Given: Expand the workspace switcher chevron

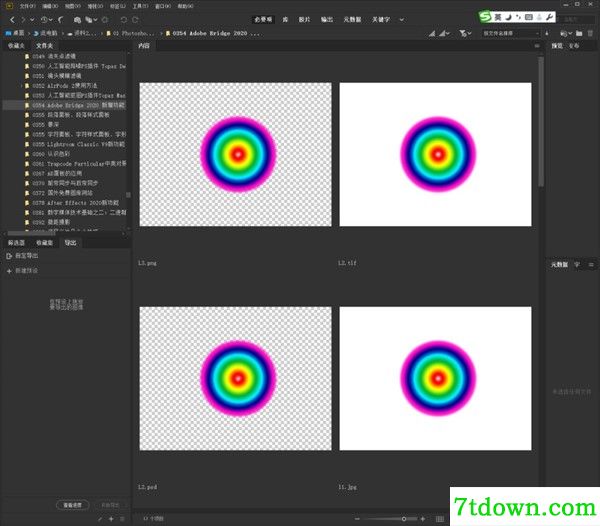Looking at the screenshot, I should pyautogui.click(x=401, y=20).
